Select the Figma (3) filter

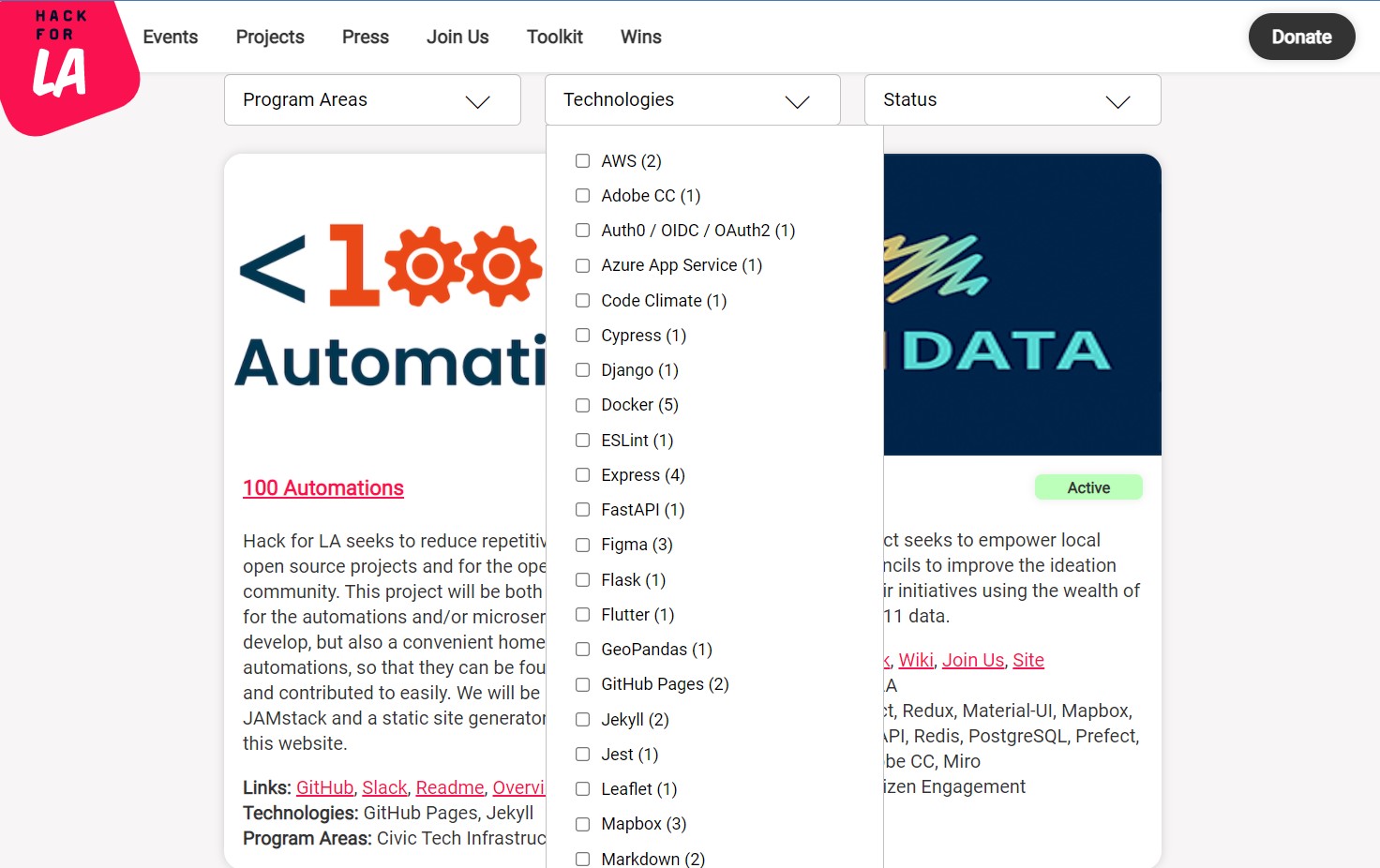[x=582, y=545]
